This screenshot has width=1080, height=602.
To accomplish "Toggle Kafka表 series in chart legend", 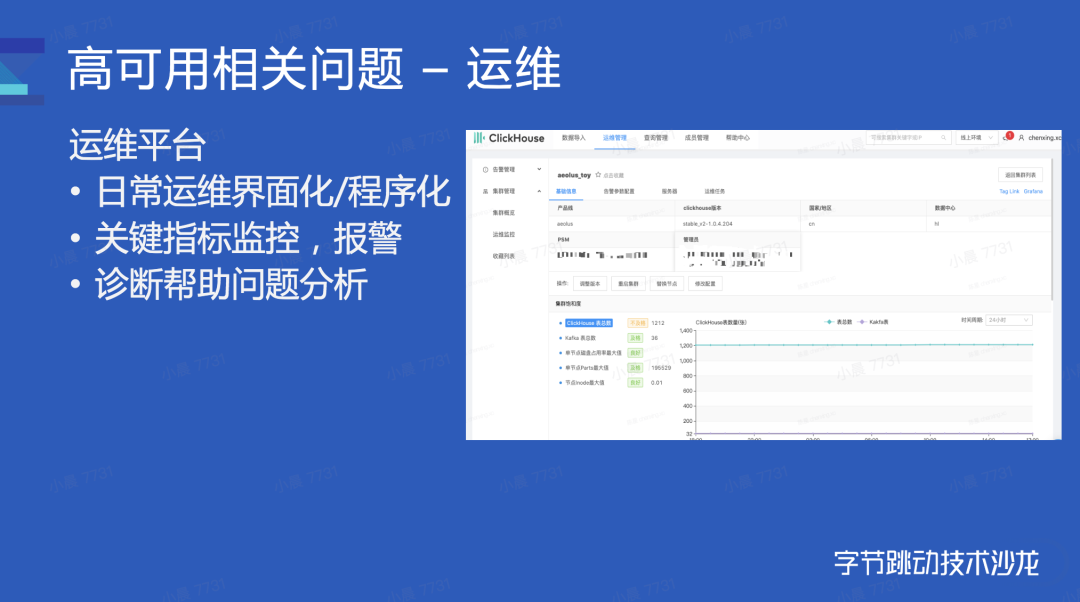I will (x=873, y=322).
